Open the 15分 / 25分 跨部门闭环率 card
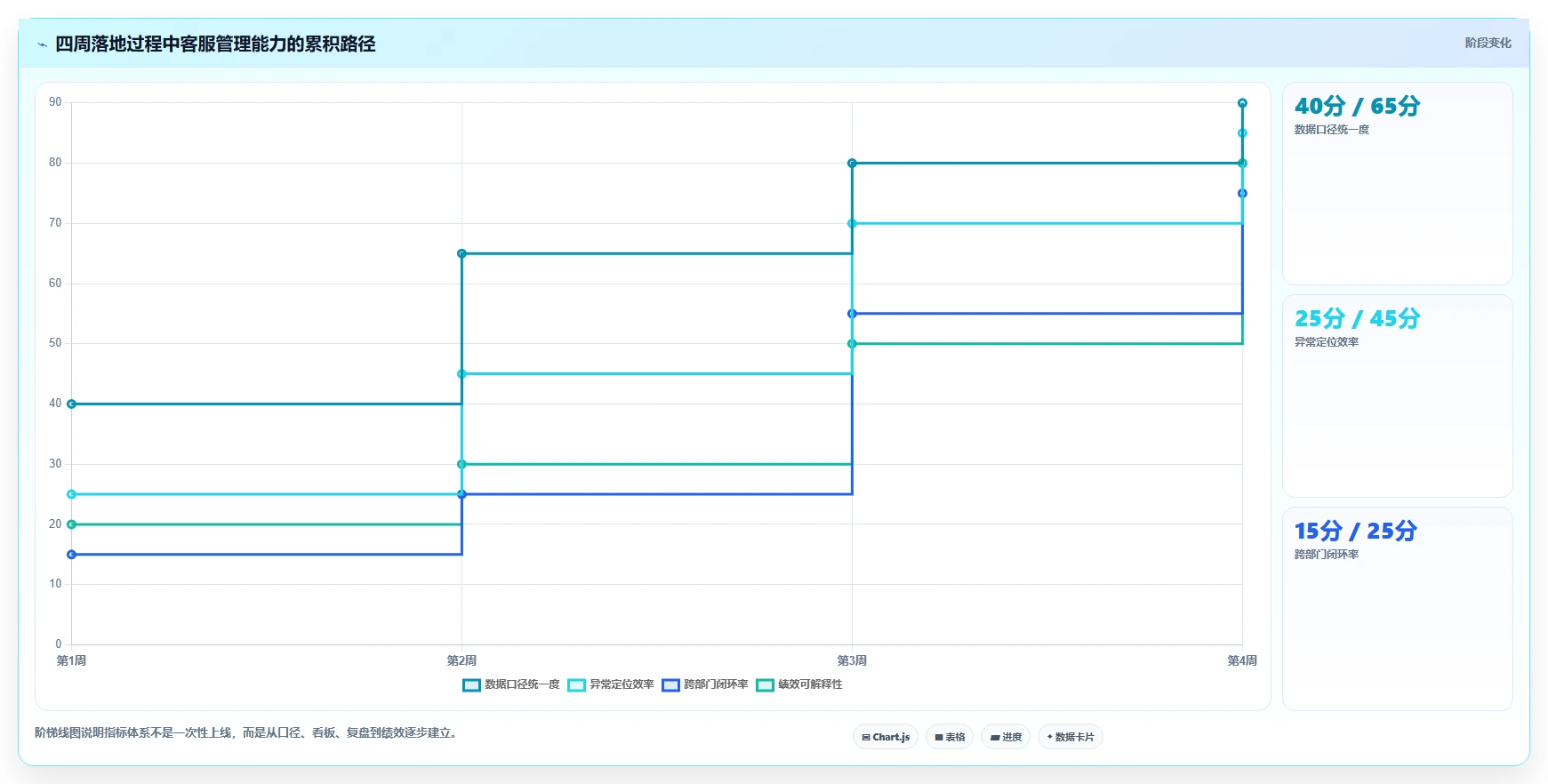 click(x=1398, y=609)
